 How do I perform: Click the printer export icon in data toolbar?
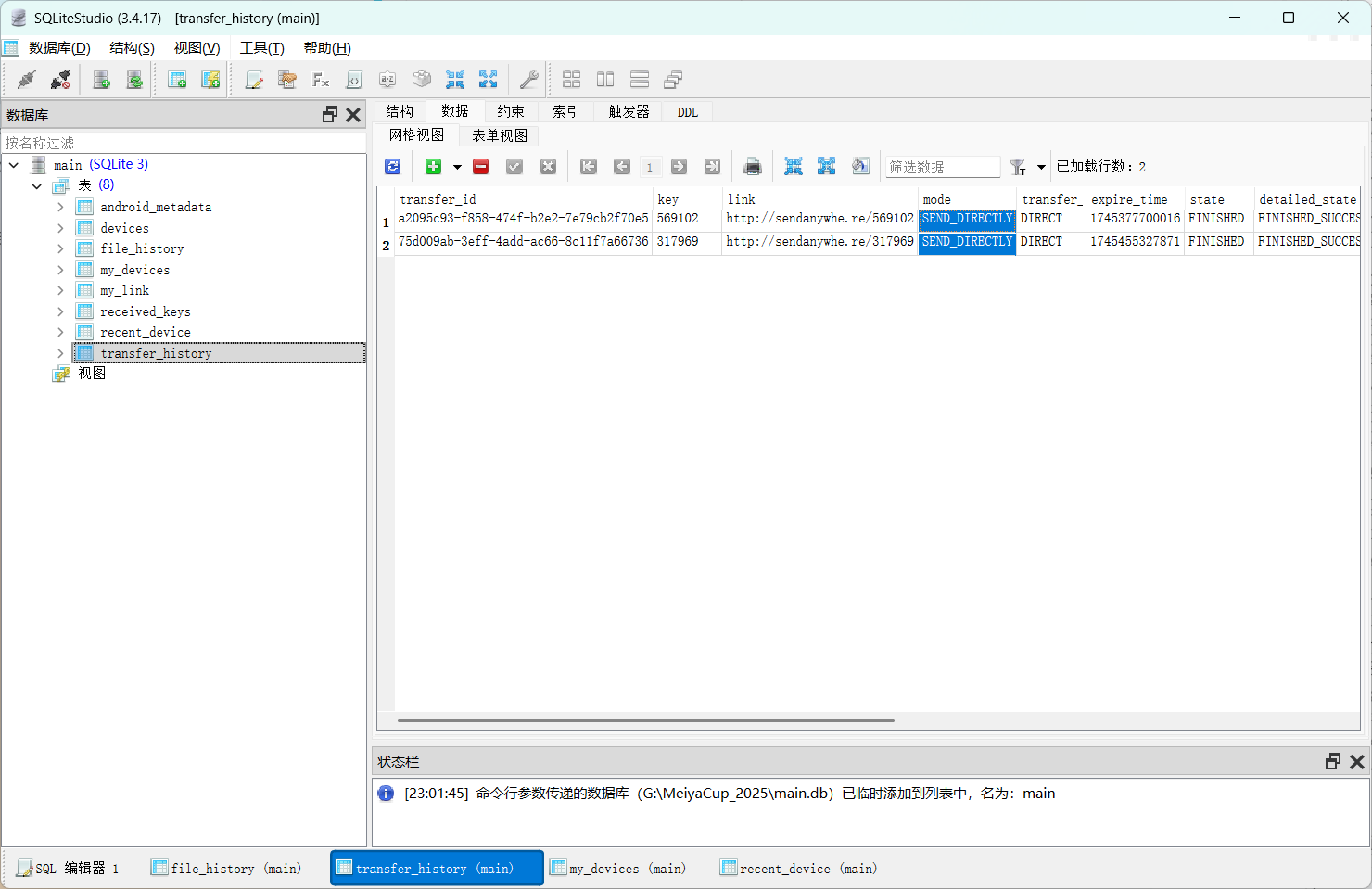point(753,167)
